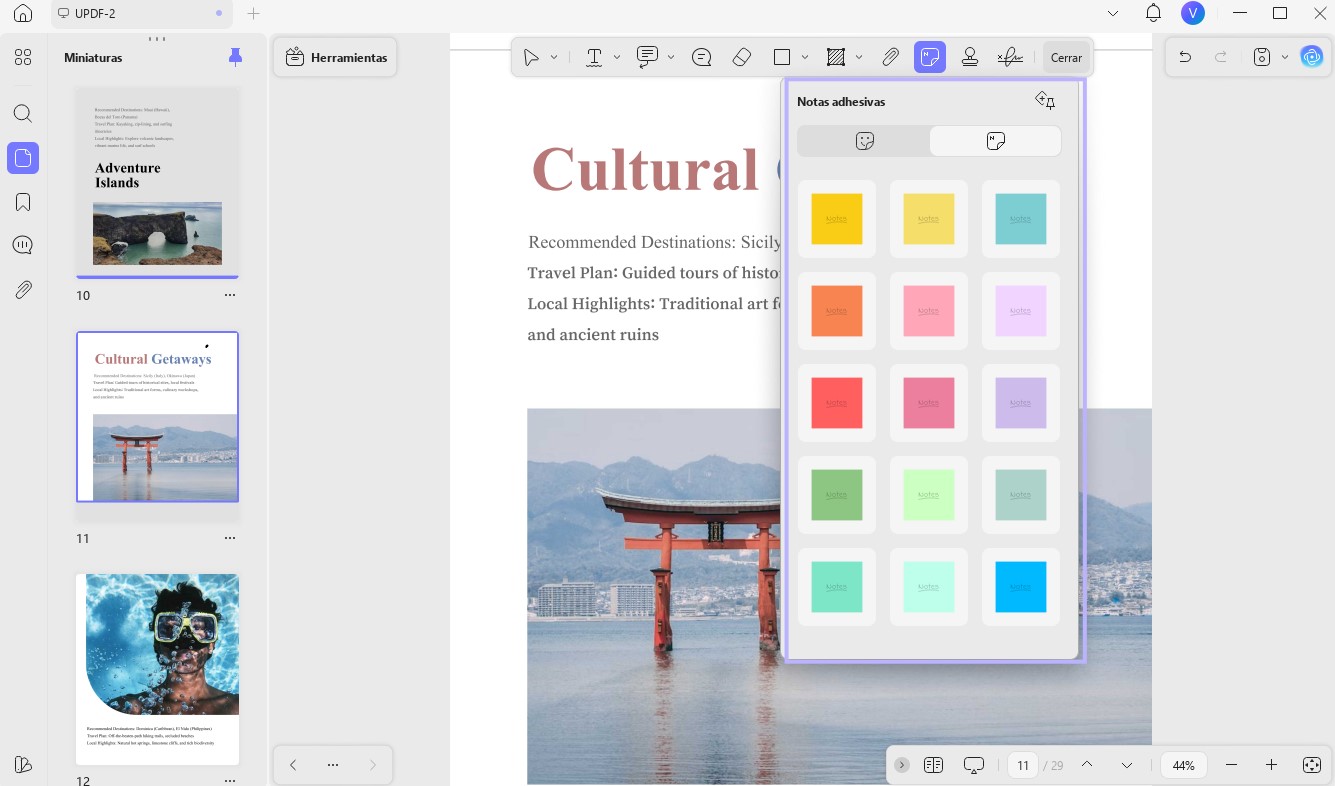This screenshot has height=786, width=1335.
Task: Open the search panel in left sidebar
Action: (23, 114)
